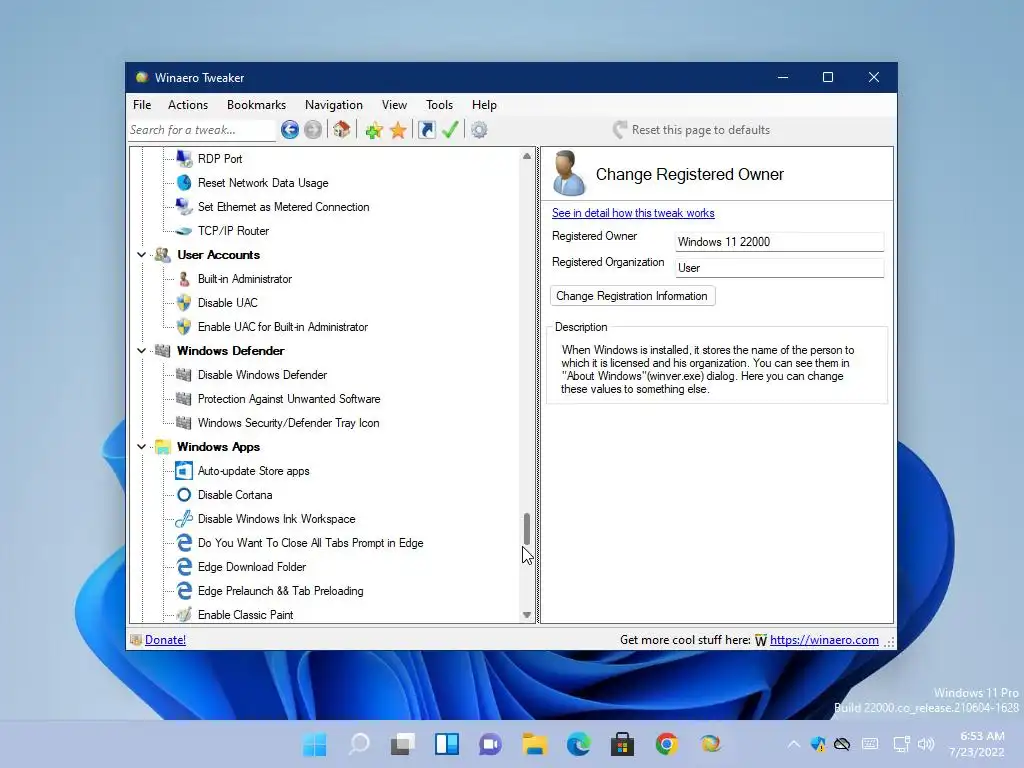Image resolution: width=1024 pixels, height=768 pixels.
Task: Open Task View on taskbar
Action: pos(403,744)
